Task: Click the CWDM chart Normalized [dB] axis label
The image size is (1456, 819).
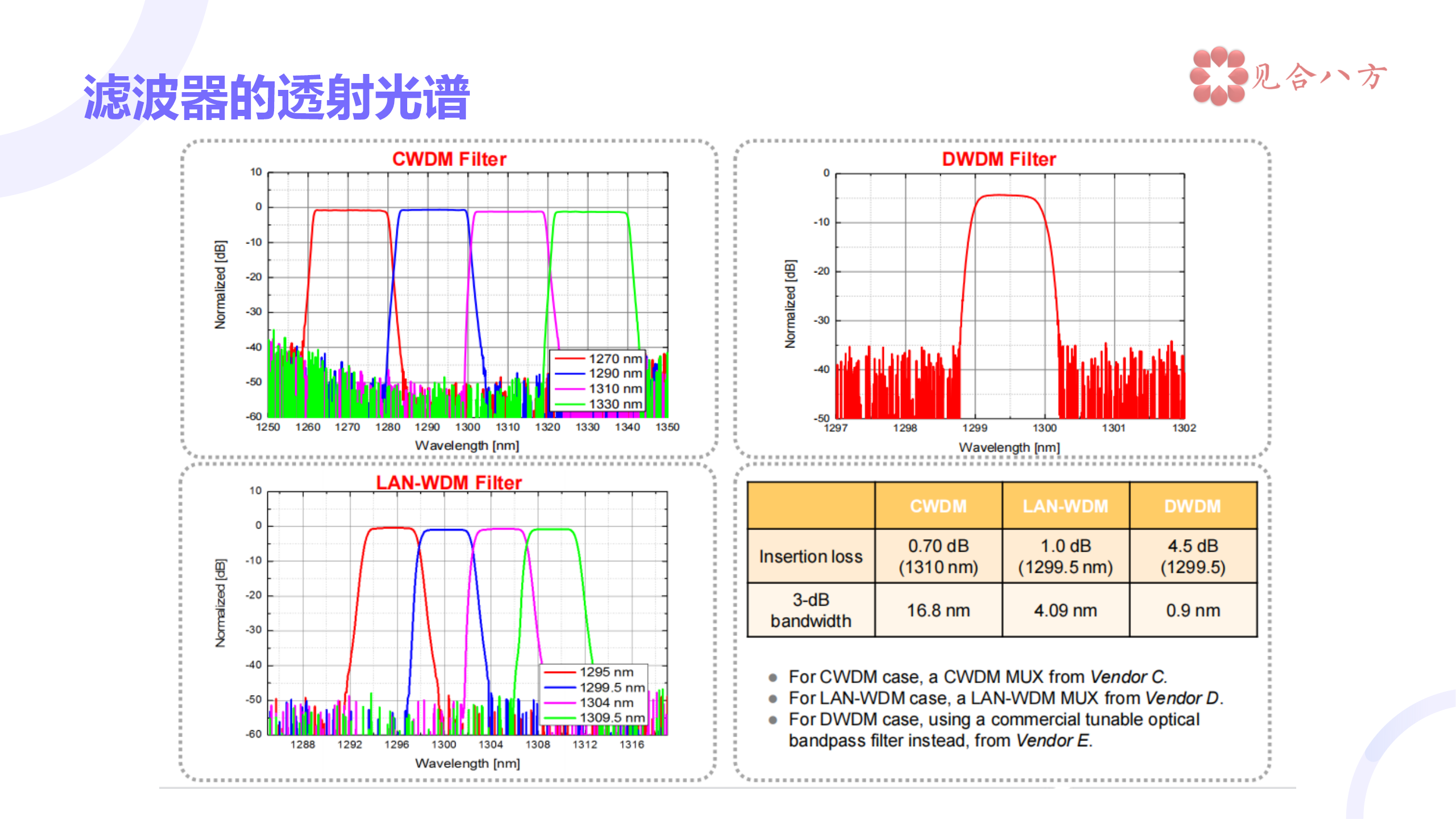Action: (x=220, y=284)
